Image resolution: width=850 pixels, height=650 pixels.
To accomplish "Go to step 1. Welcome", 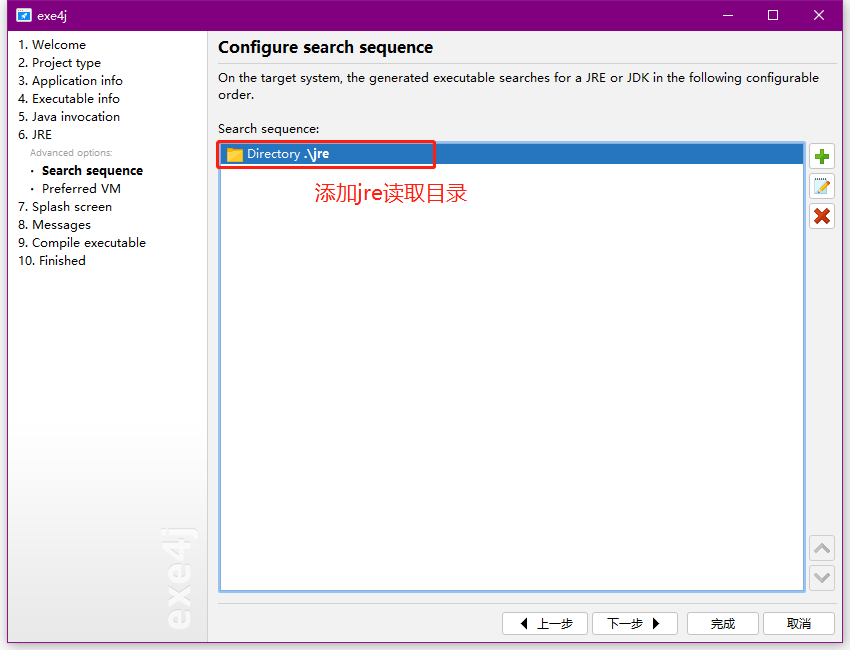I will pos(52,44).
